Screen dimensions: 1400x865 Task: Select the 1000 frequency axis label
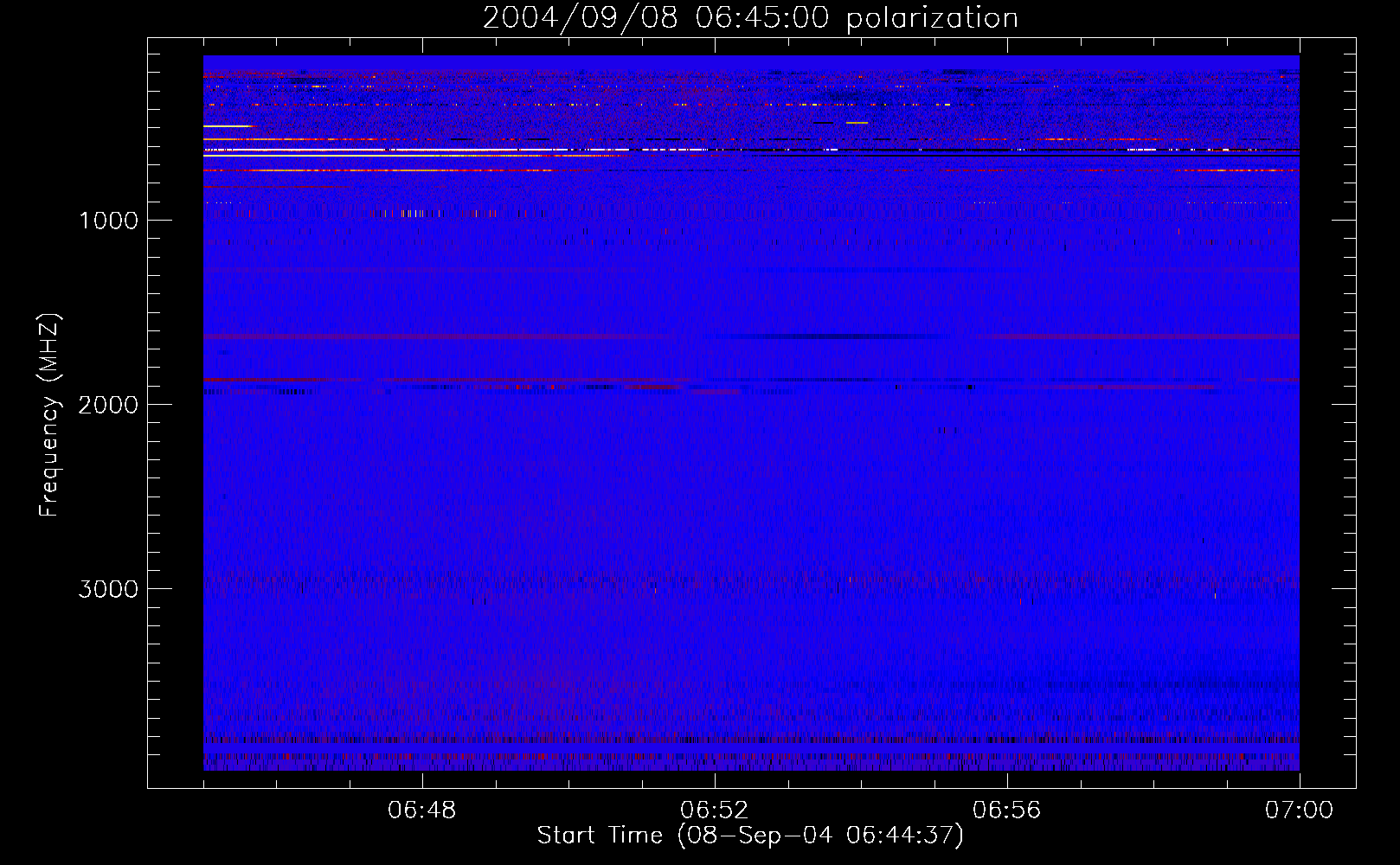click(108, 221)
